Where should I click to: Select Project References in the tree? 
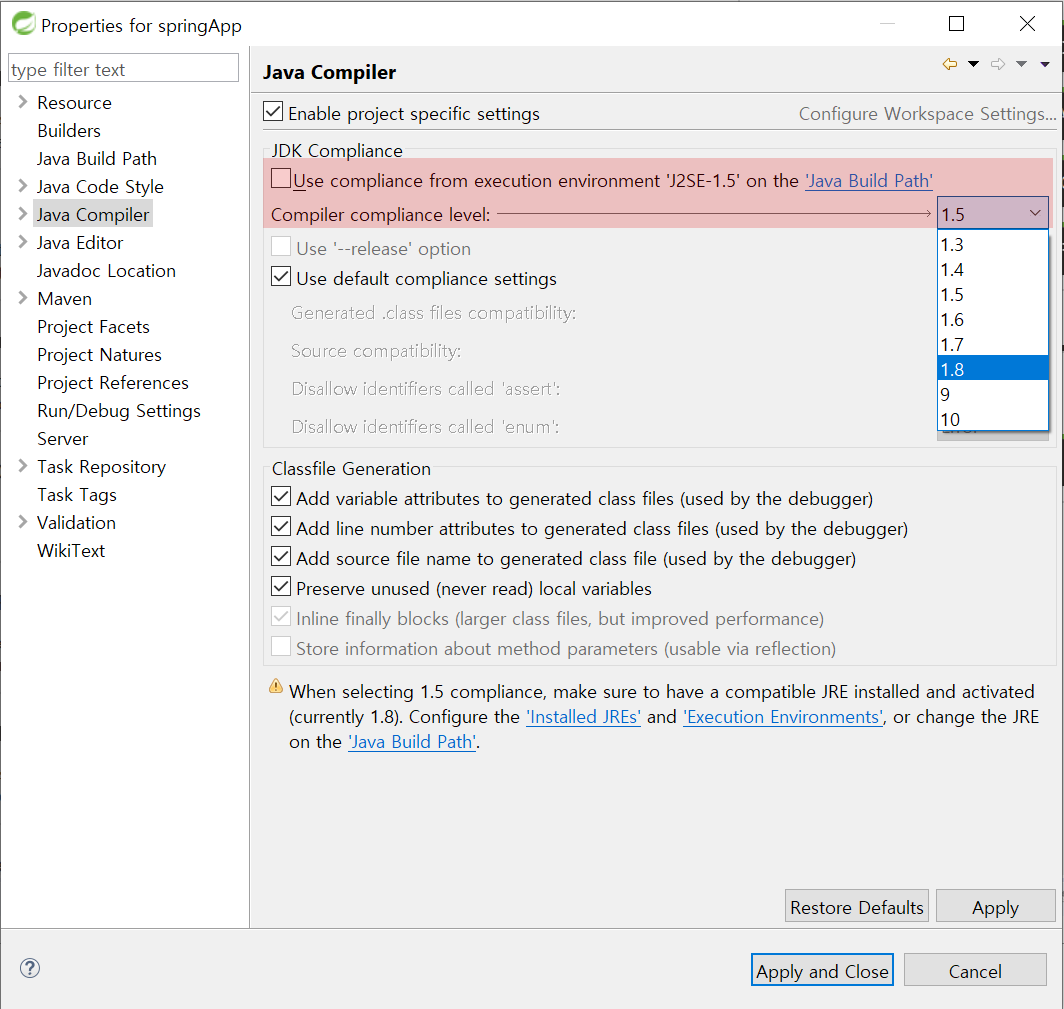pyautogui.click(x=113, y=382)
